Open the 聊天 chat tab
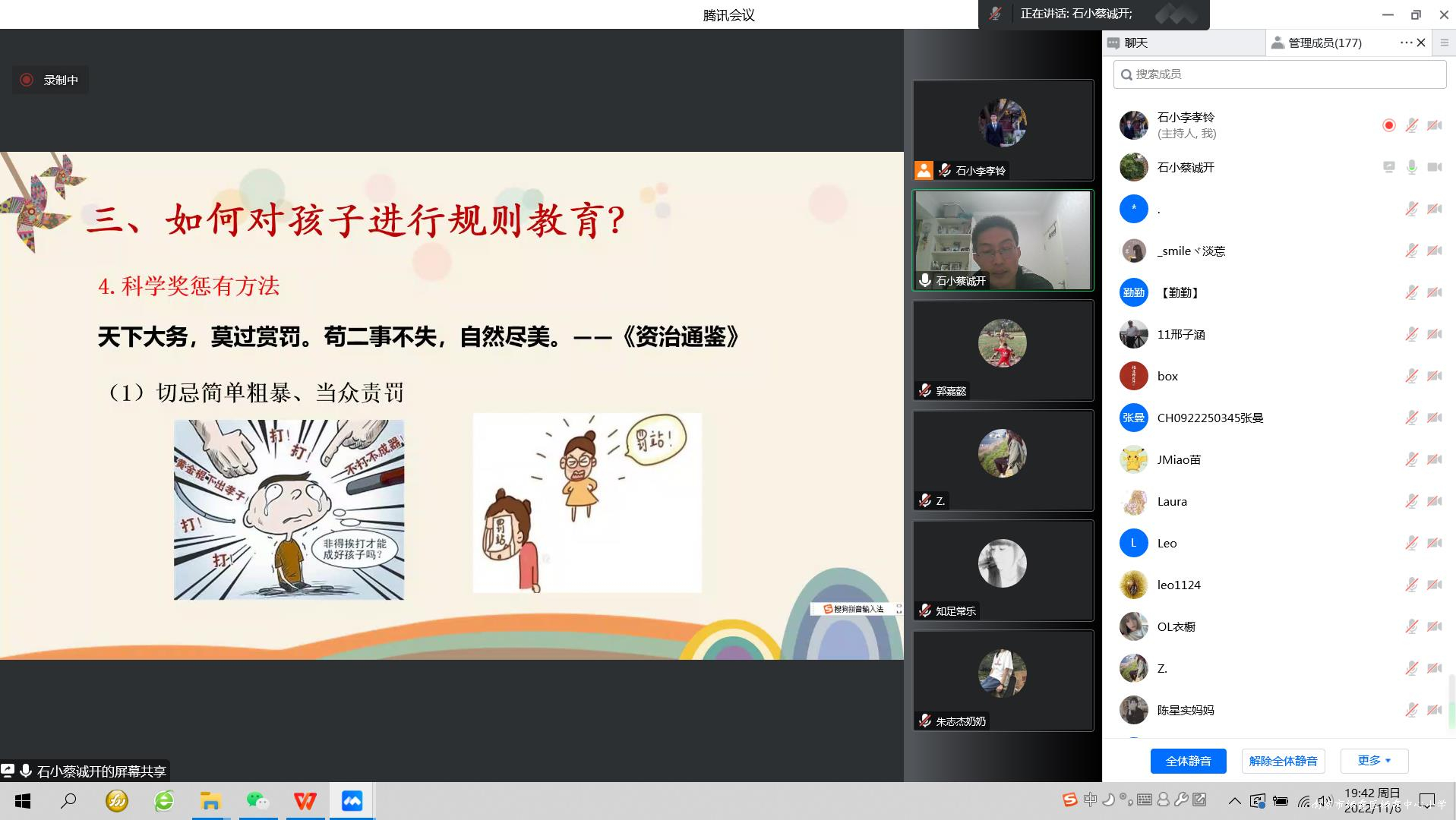This screenshot has height=820, width=1456. [x=1183, y=43]
